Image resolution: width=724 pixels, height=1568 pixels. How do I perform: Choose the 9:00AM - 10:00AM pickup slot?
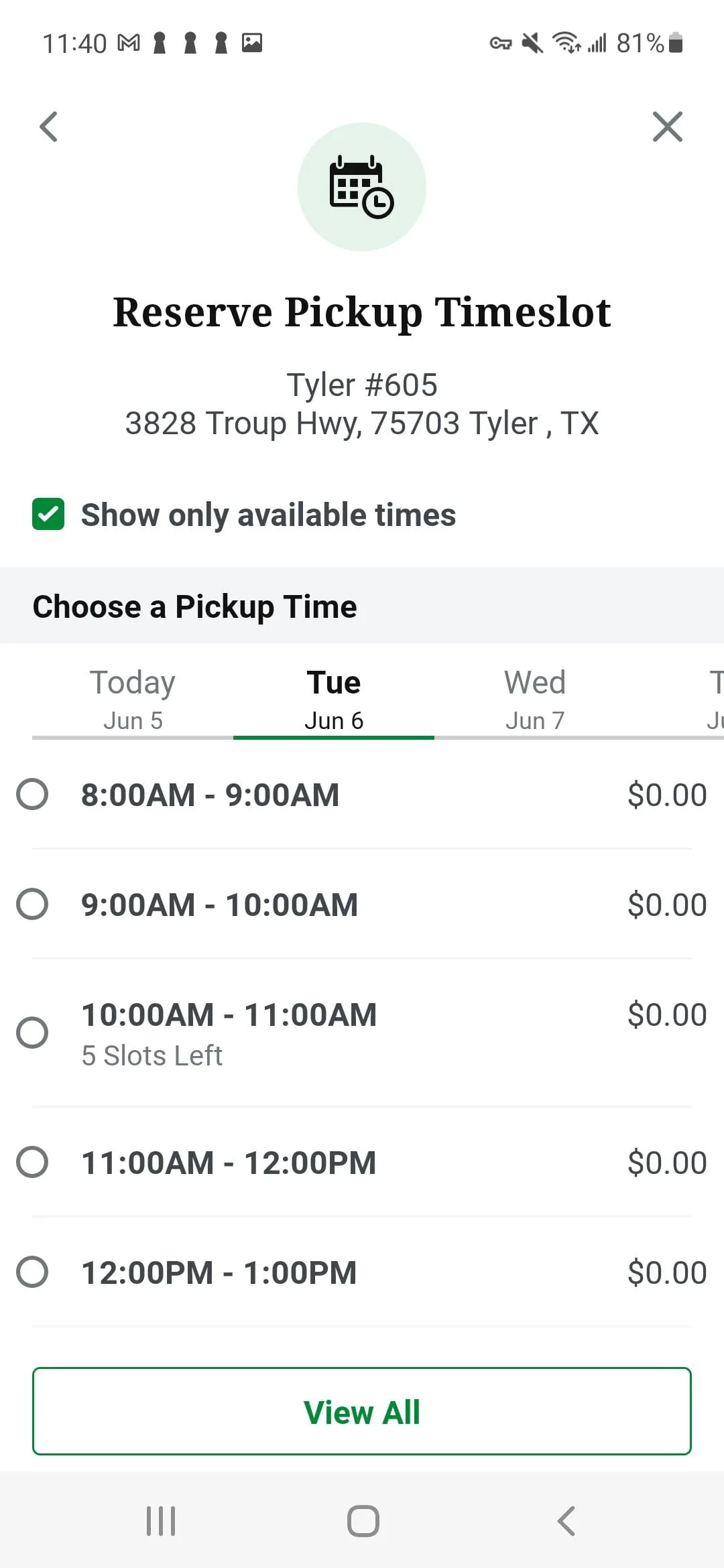tap(32, 905)
